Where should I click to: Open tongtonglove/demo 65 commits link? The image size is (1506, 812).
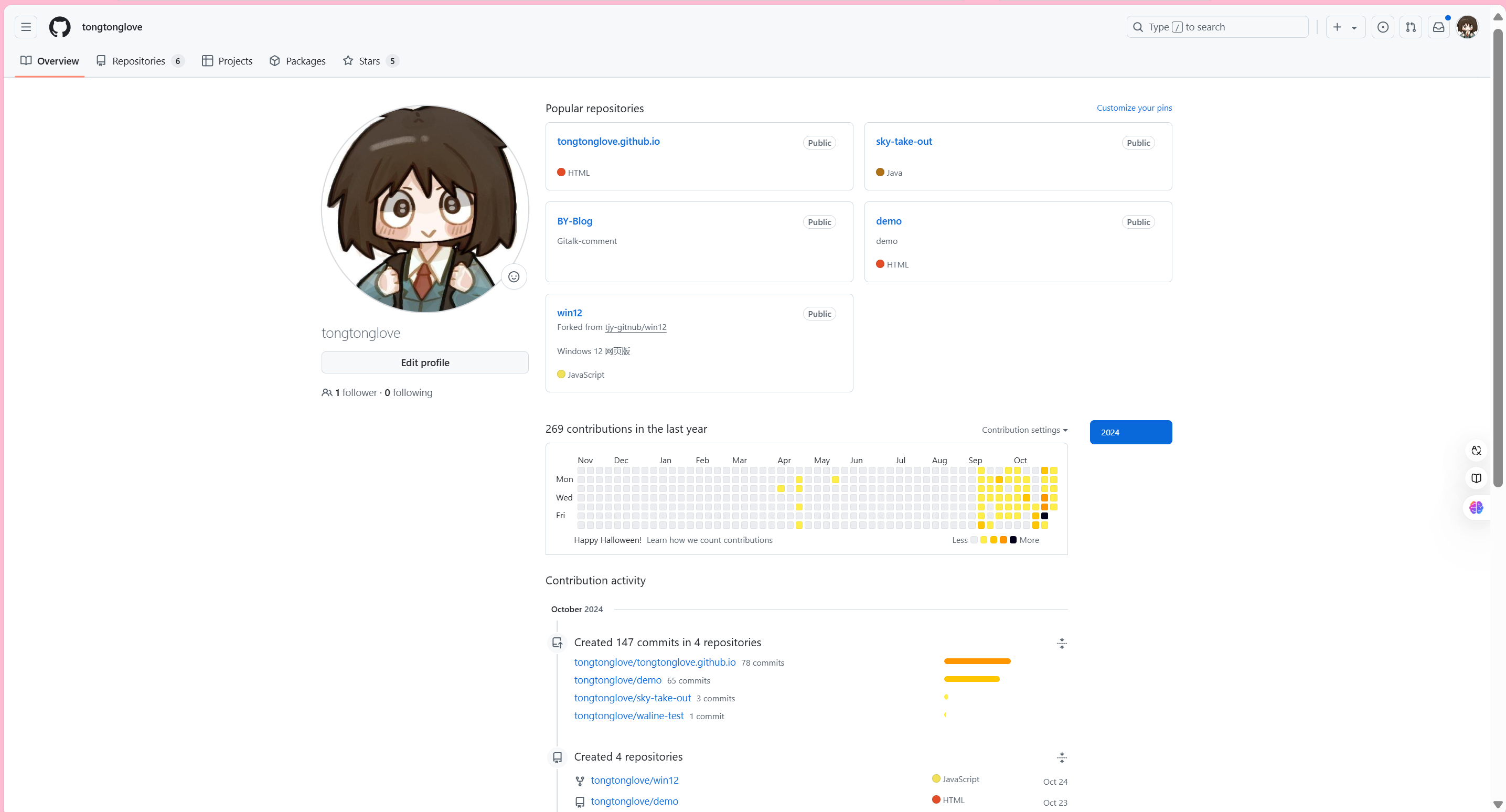[618, 680]
